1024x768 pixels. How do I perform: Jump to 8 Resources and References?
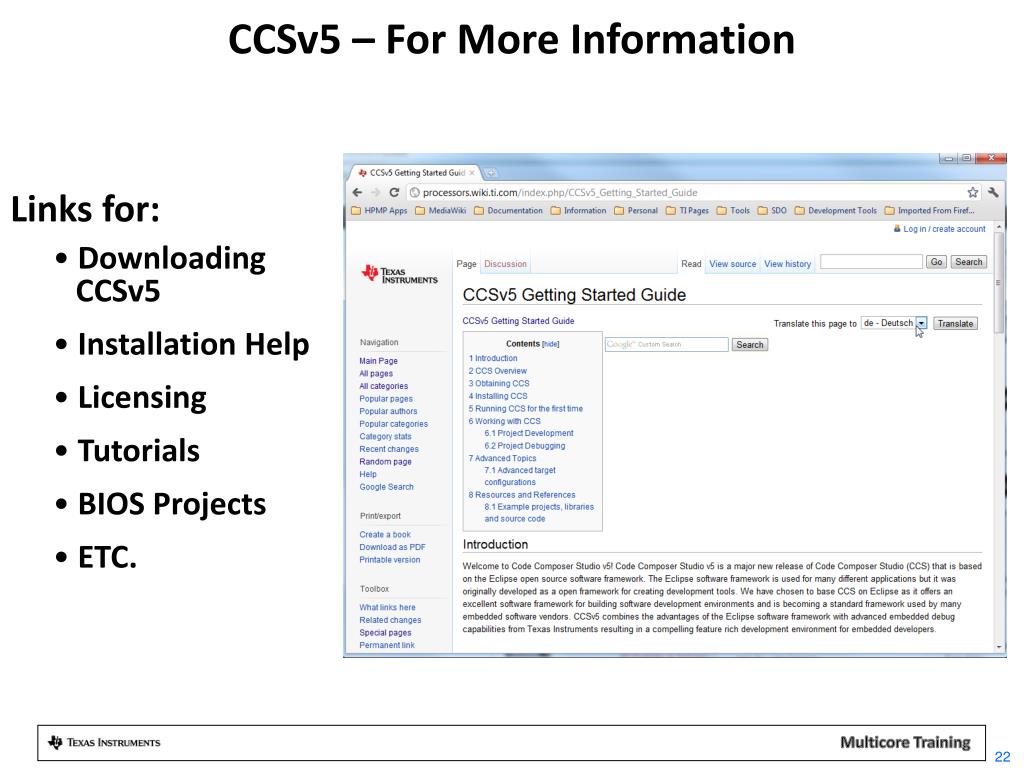(521, 495)
